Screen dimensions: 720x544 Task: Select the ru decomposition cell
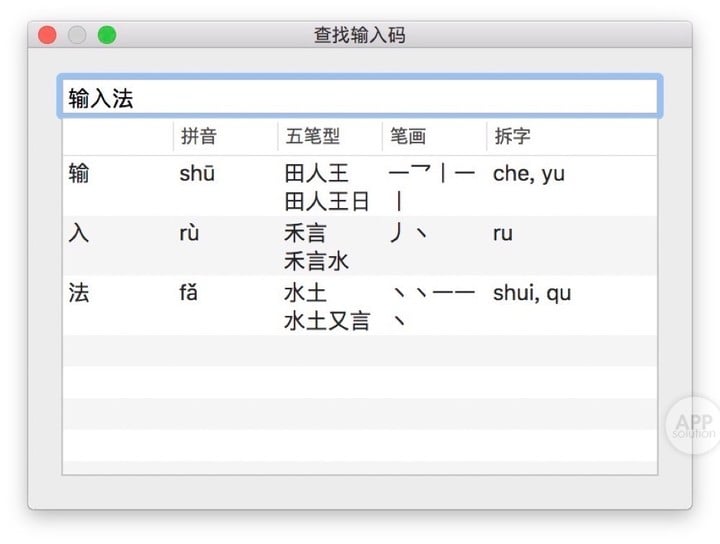click(x=503, y=234)
